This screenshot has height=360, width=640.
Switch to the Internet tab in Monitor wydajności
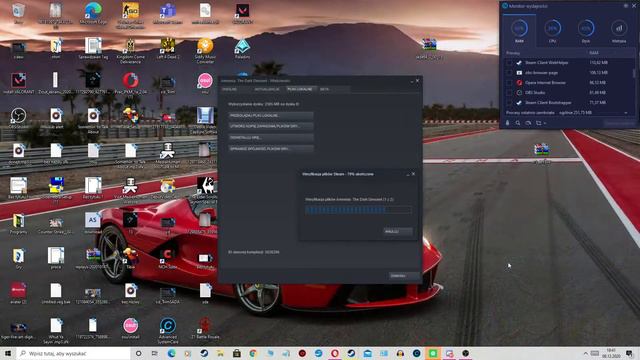[619, 31]
